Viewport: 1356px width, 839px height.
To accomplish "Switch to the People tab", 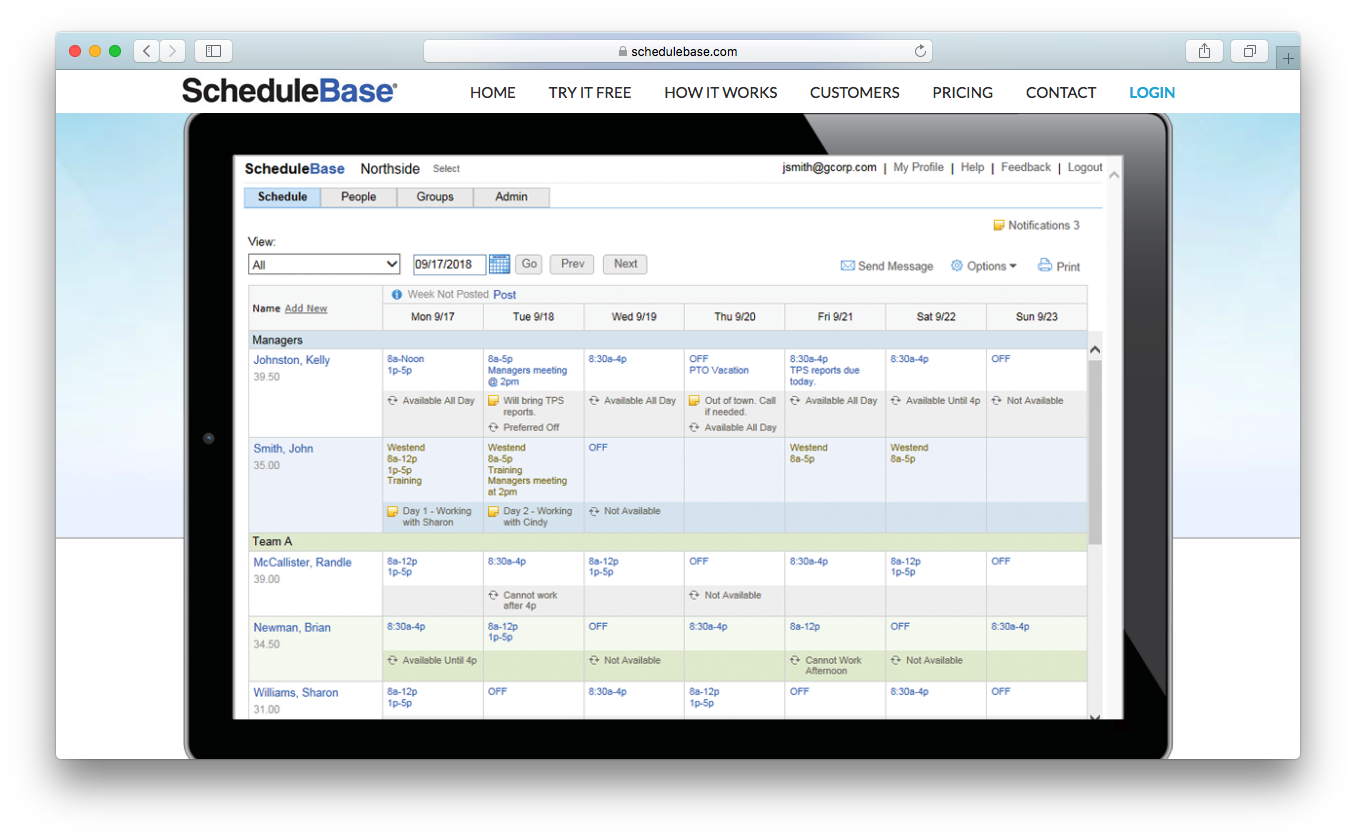I will pyautogui.click(x=358, y=197).
